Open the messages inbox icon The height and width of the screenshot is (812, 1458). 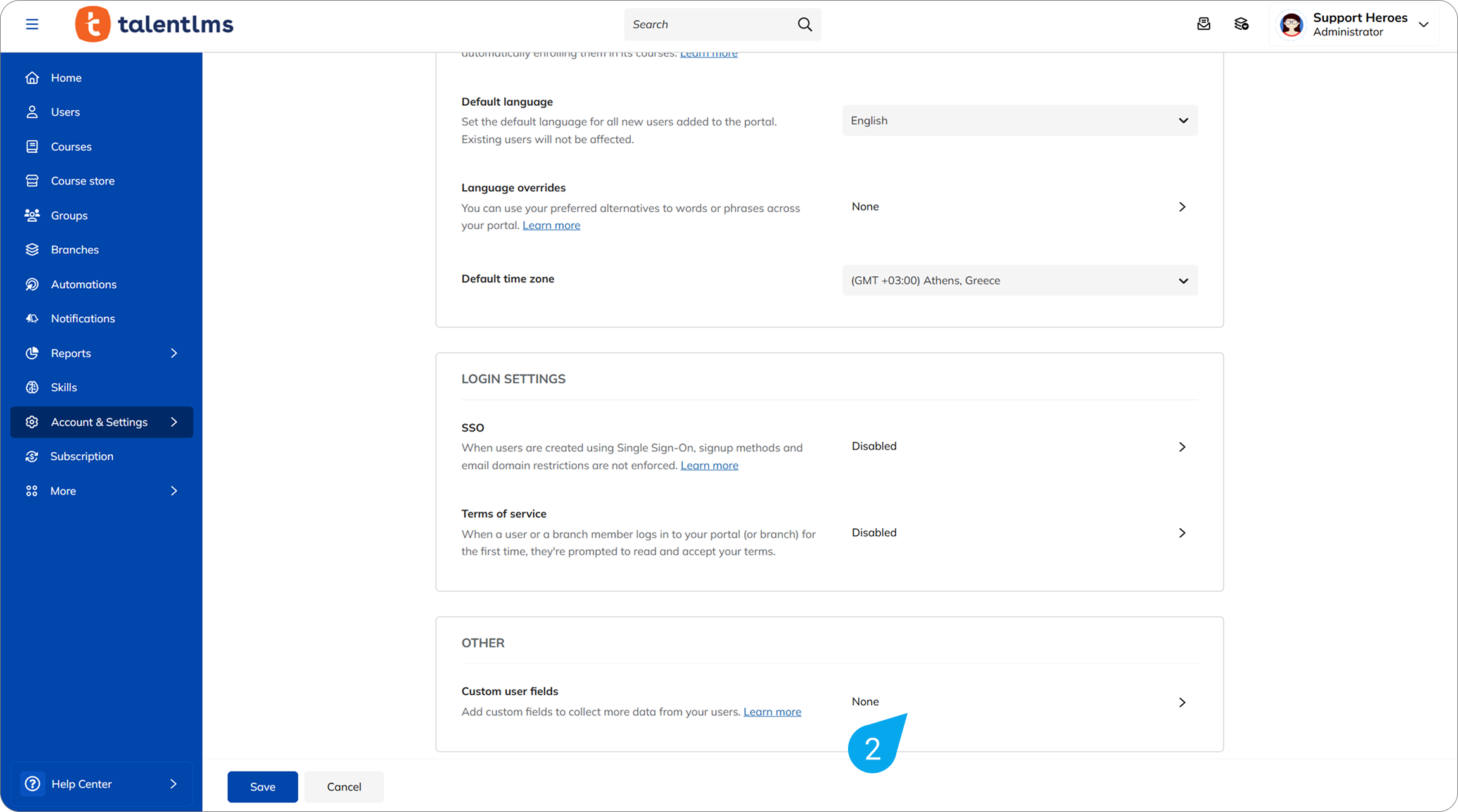pyautogui.click(x=1203, y=24)
